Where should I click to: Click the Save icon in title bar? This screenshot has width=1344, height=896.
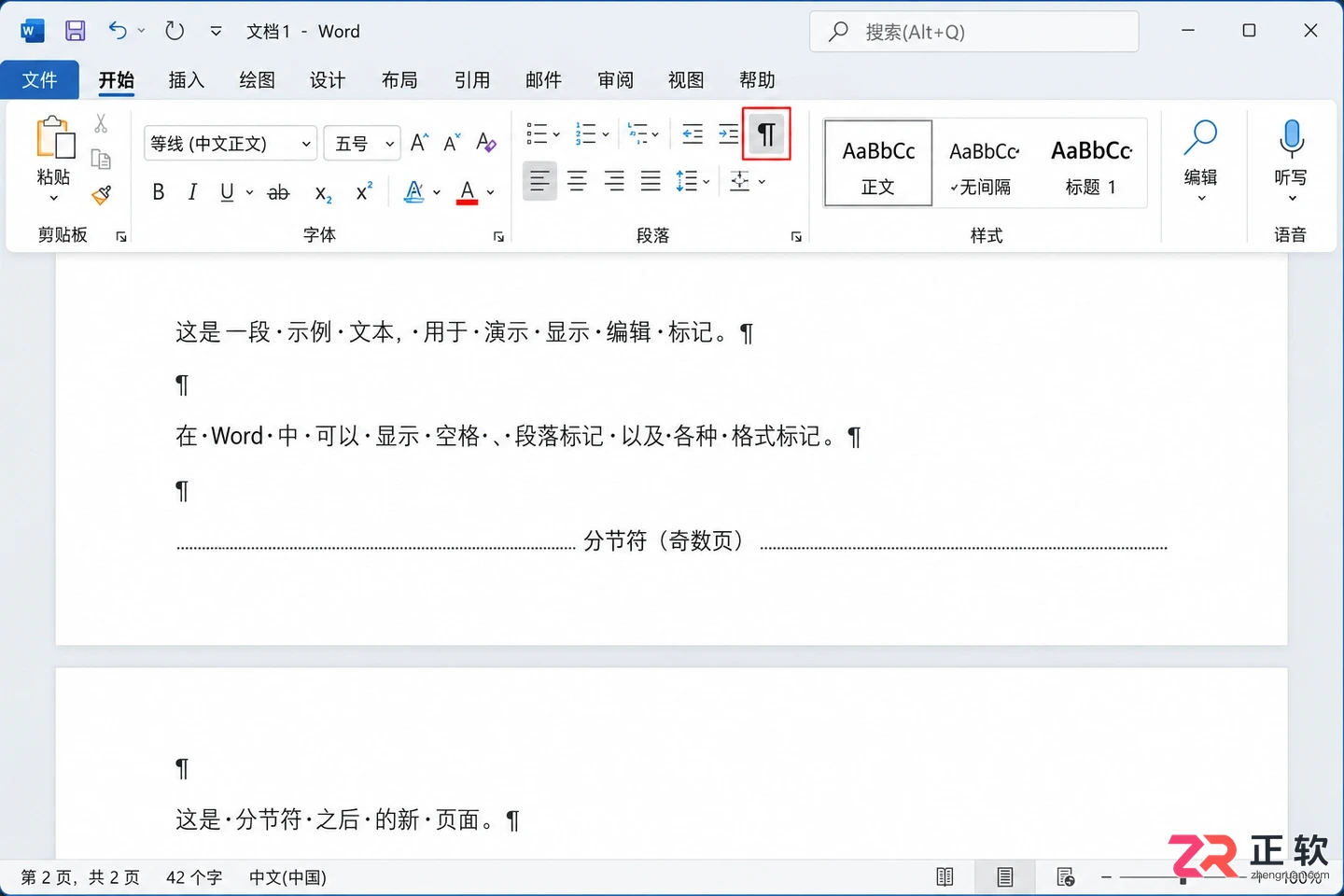click(76, 31)
